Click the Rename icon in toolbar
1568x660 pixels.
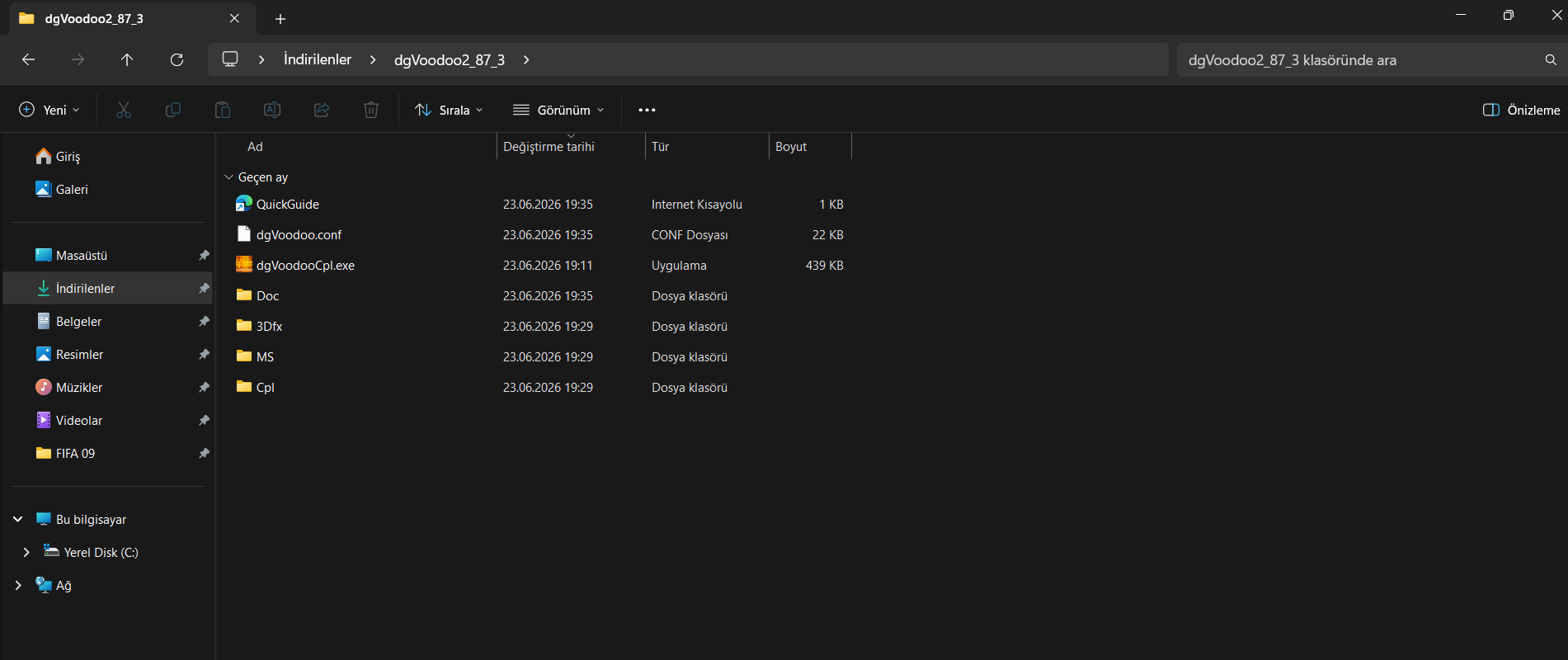click(272, 110)
